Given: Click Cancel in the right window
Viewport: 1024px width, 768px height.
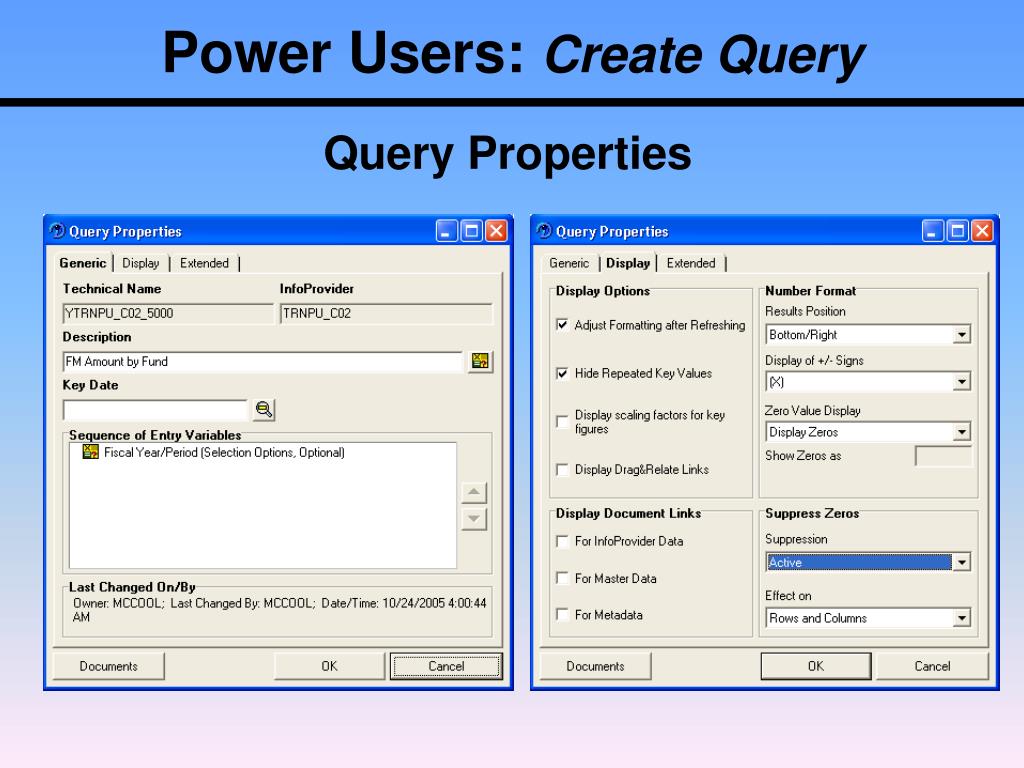Looking at the screenshot, I should [x=932, y=666].
